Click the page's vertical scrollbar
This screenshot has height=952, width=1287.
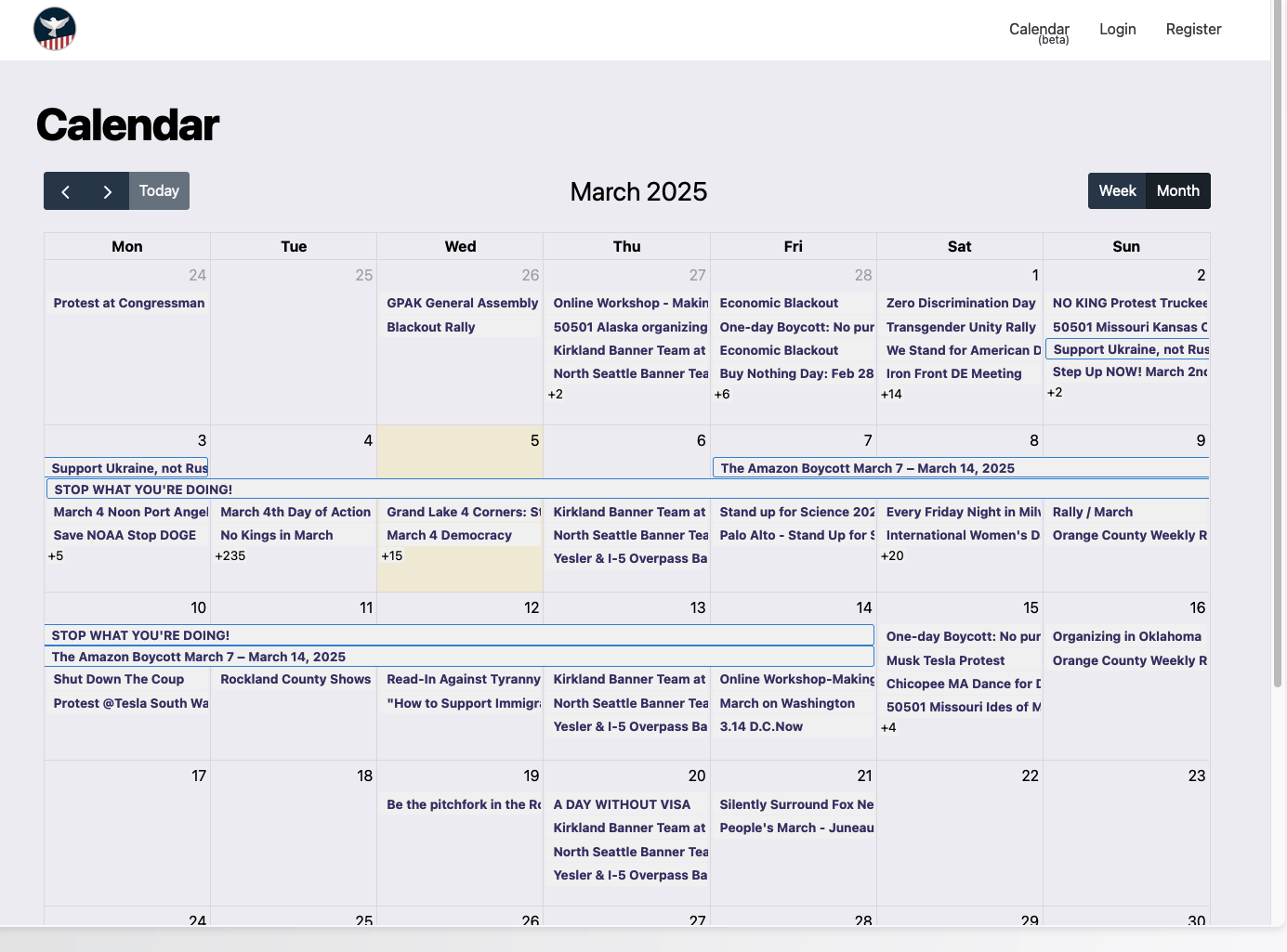1278,372
